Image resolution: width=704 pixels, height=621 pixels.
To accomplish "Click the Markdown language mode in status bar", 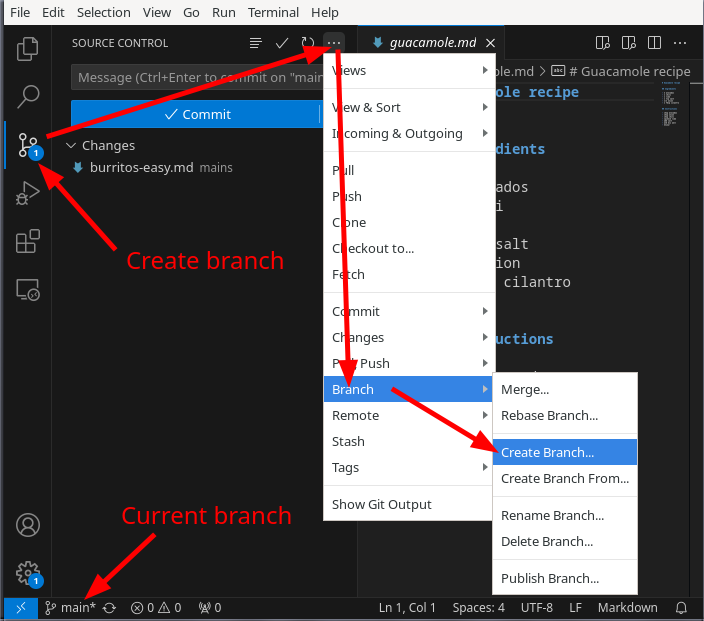I will 627,608.
